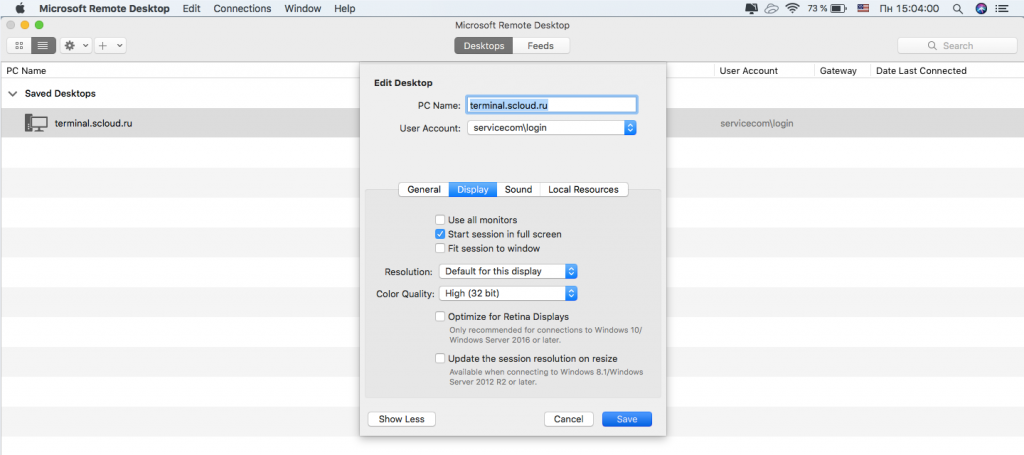Select the Desktops segment
Viewport: 1024px width, 455px height.
pyautogui.click(x=484, y=46)
